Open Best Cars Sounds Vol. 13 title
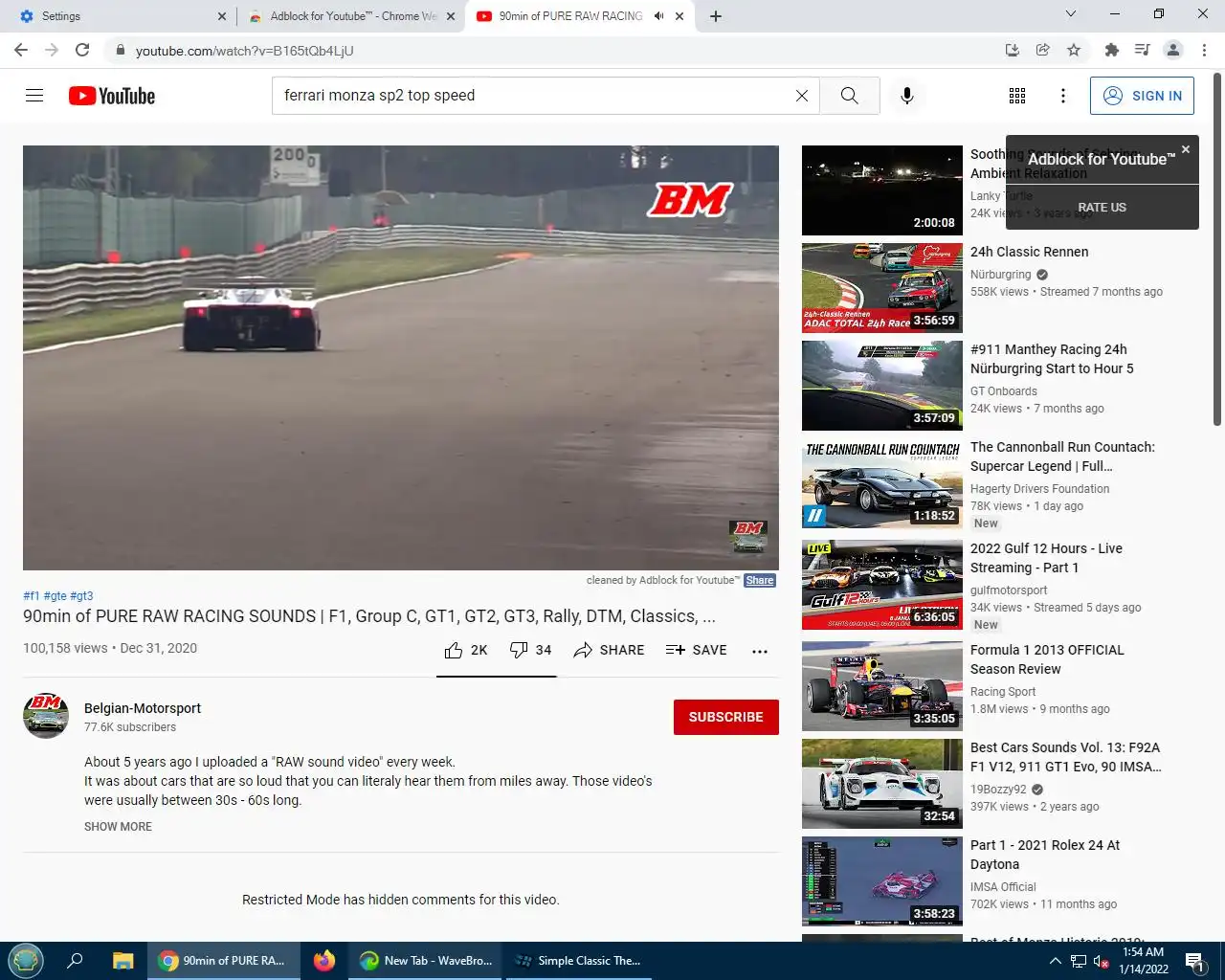Viewport: 1225px width, 980px height. [x=1065, y=757]
